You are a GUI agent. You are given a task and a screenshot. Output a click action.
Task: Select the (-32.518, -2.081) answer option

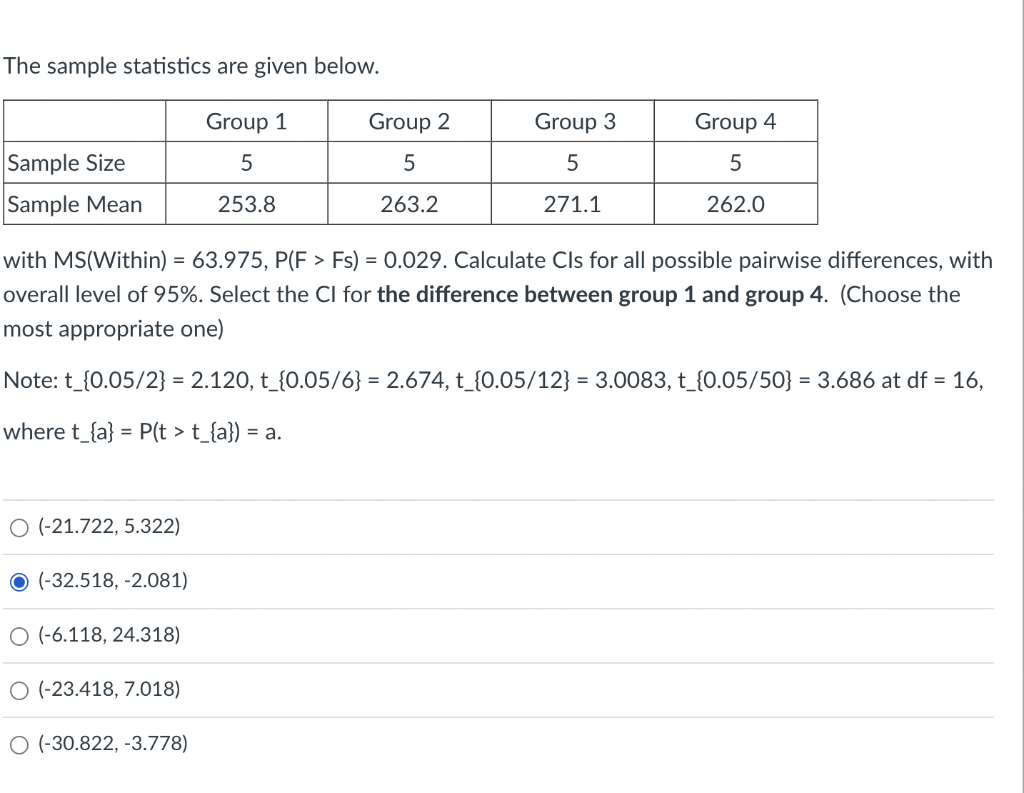20,581
